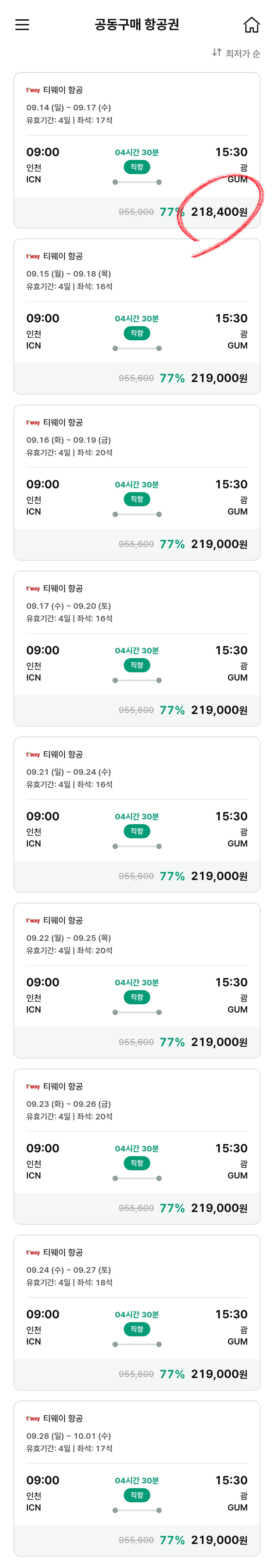Click t'way logo on 09.23 ~ 09.26 card
Viewport: 274px width, 1568px height.
[x=33, y=1087]
